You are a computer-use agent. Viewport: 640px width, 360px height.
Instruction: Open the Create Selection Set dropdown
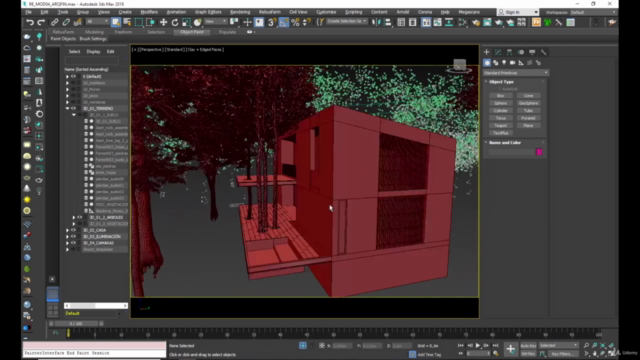tap(347, 21)
